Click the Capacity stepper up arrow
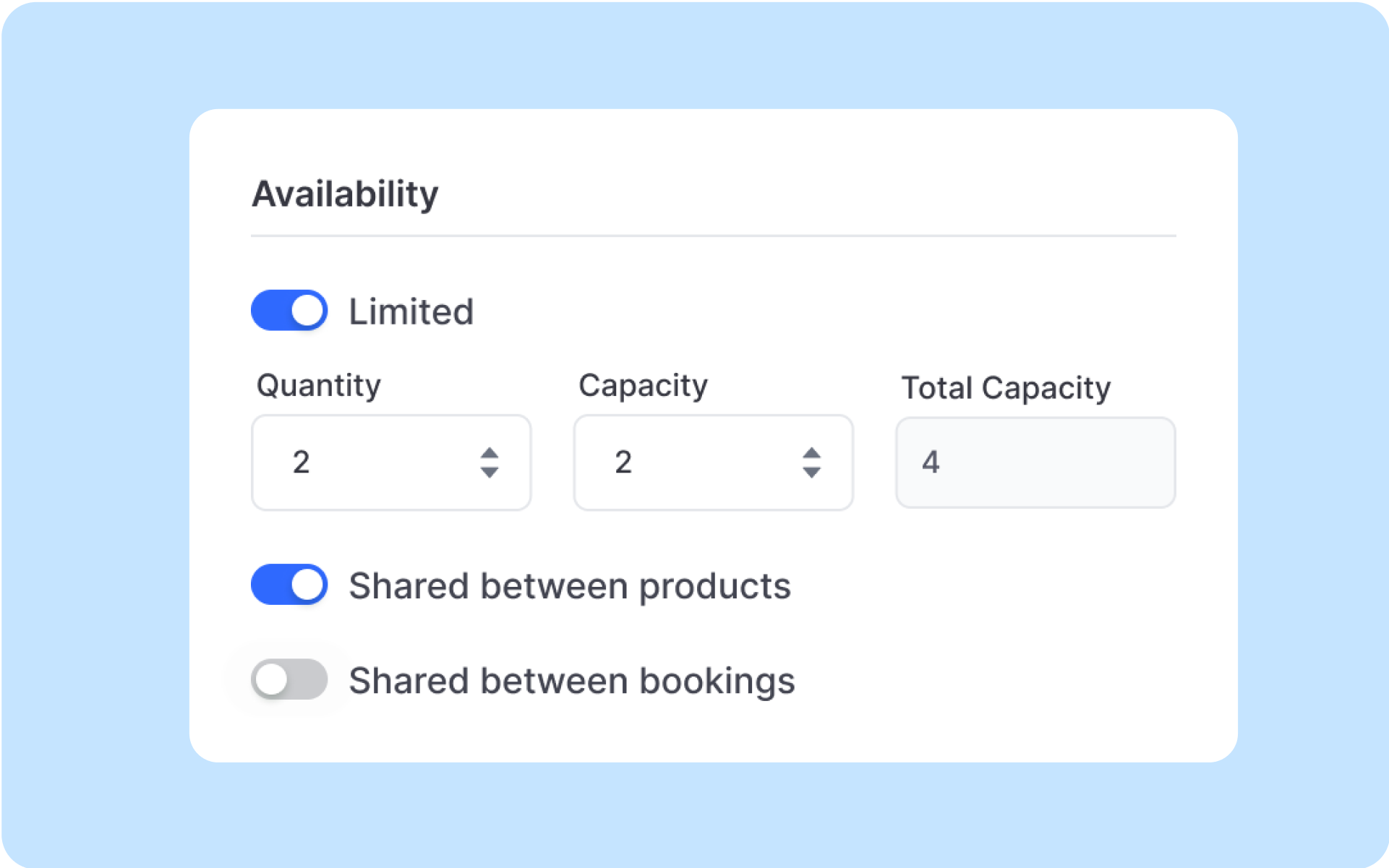This screenshot has width=1389, height=868. (812, 452)
